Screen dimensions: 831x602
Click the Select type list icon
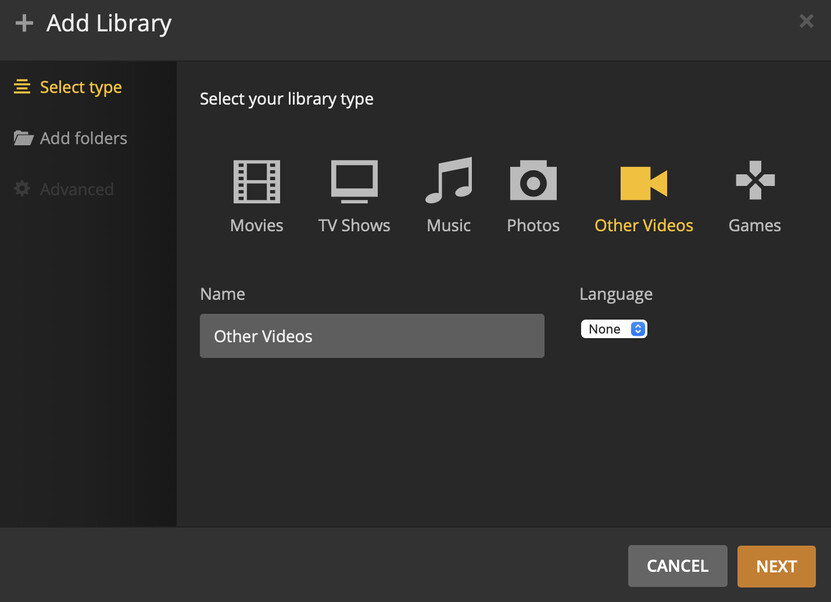click(x=22, y=87)
